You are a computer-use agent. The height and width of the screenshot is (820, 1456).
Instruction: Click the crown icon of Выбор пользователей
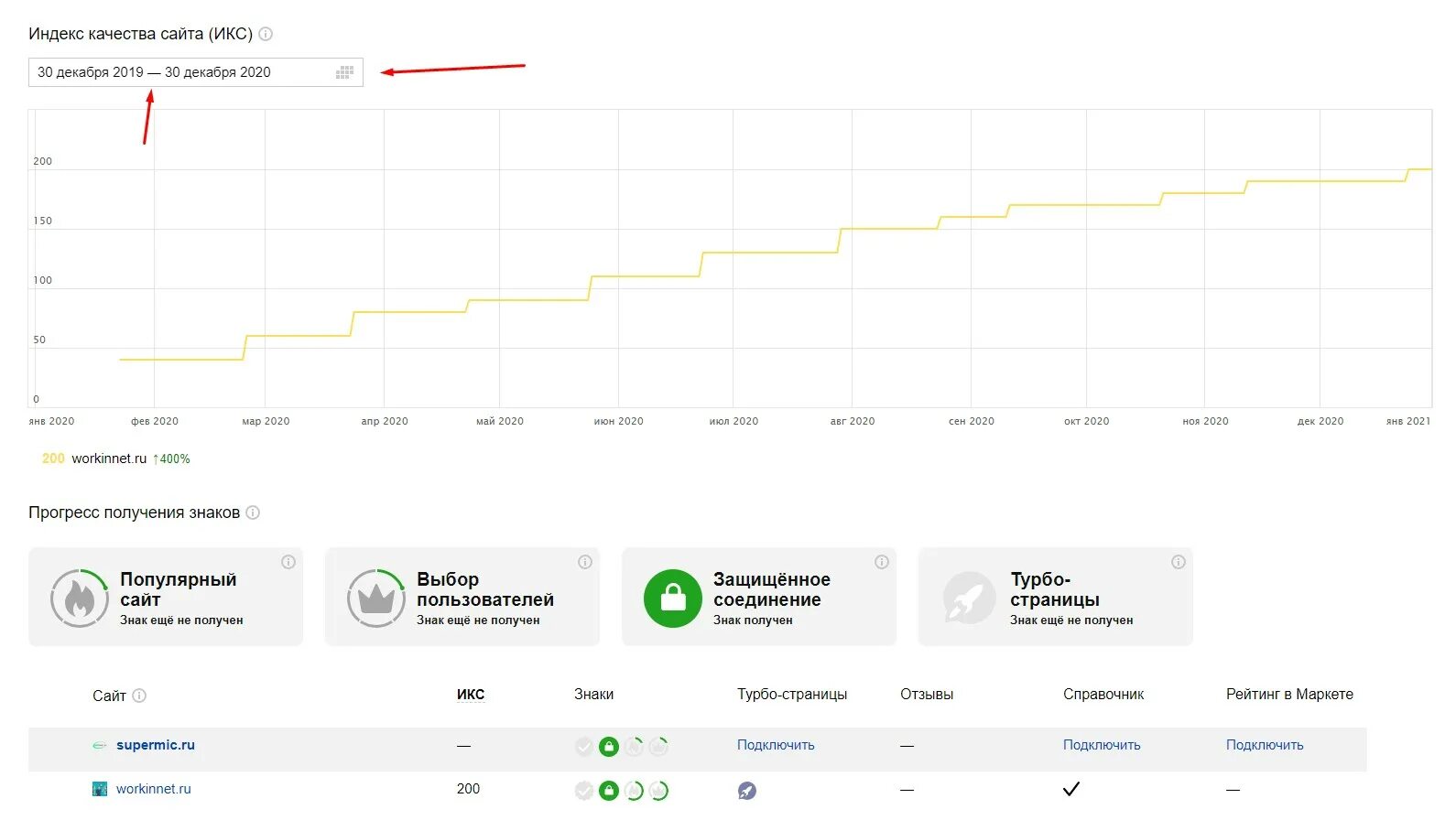(376, 599)
